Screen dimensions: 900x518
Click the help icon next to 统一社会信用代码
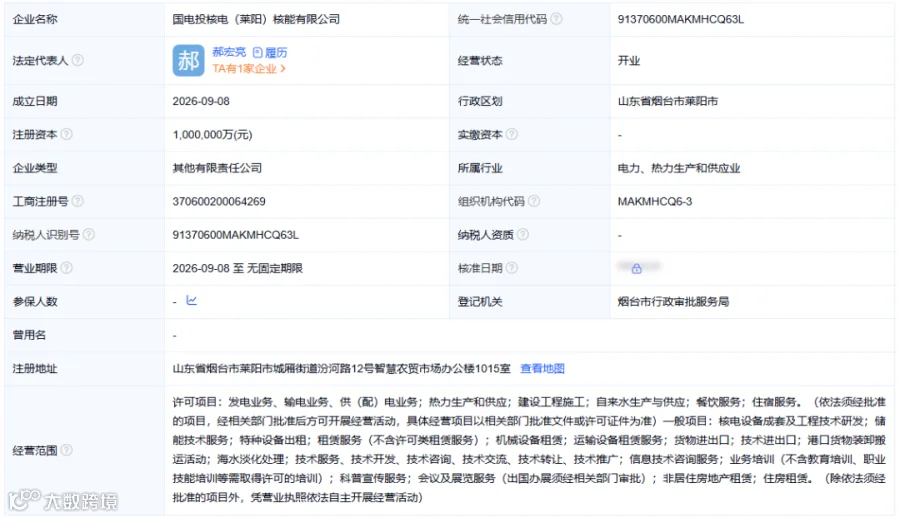click(556, 19)
